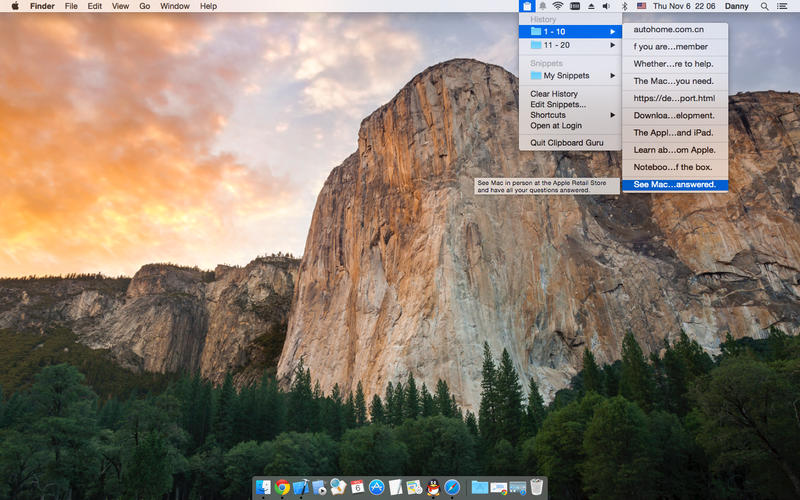The width and height of the screenshot is (800, 500).
Task: Open the Wi-Fi status icon
Action: (x=558, y=6)
